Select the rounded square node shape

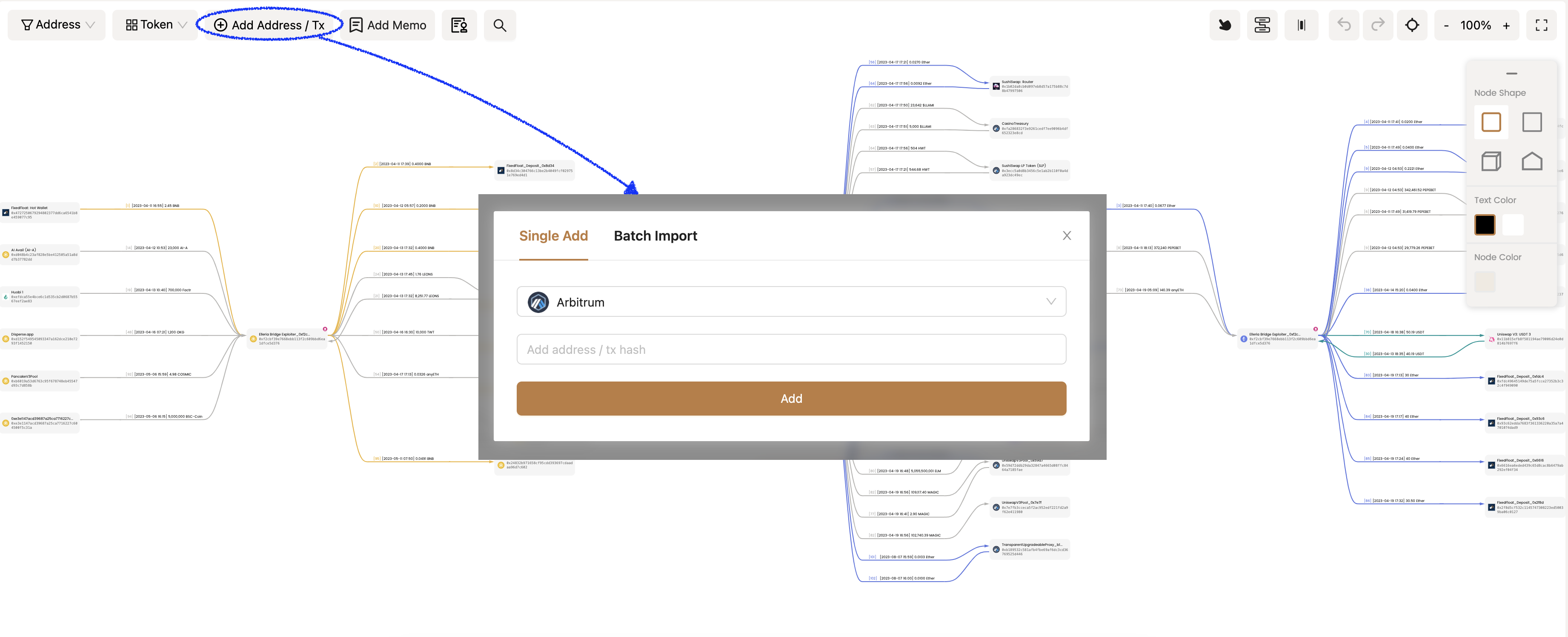coord(1491,122)
